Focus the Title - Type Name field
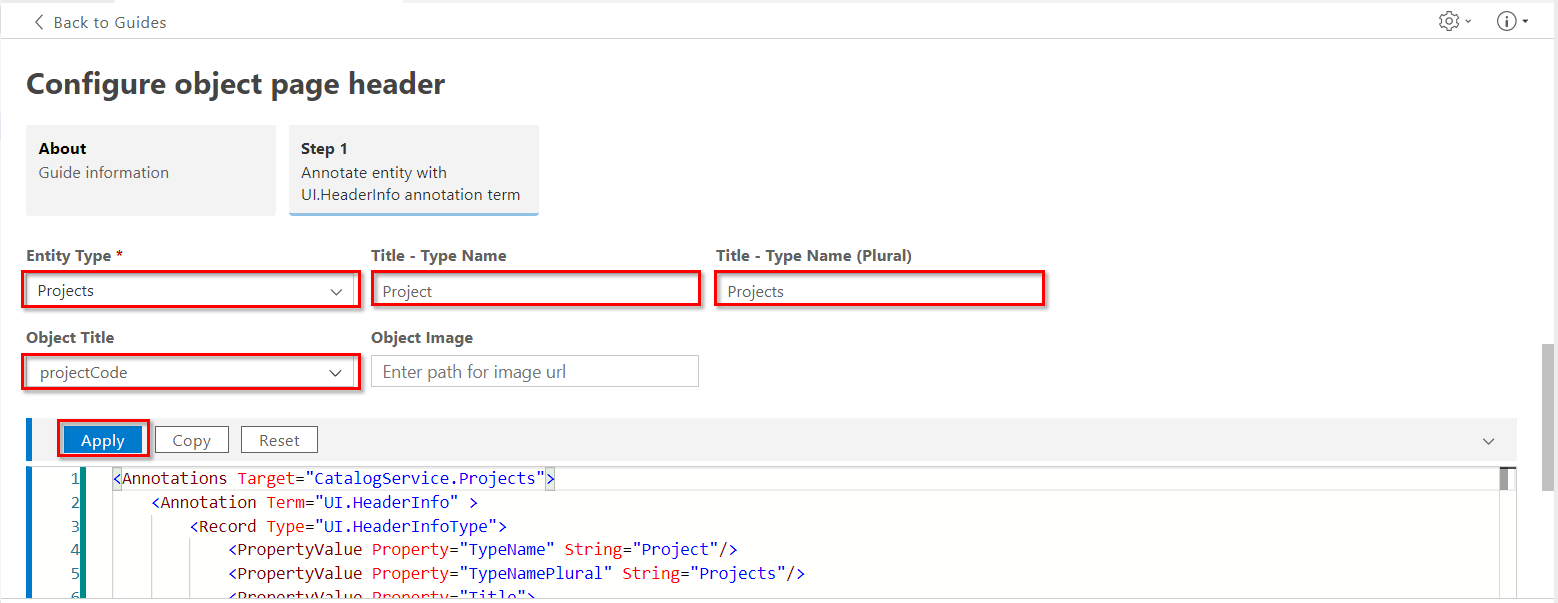 [x=535, y=291]
